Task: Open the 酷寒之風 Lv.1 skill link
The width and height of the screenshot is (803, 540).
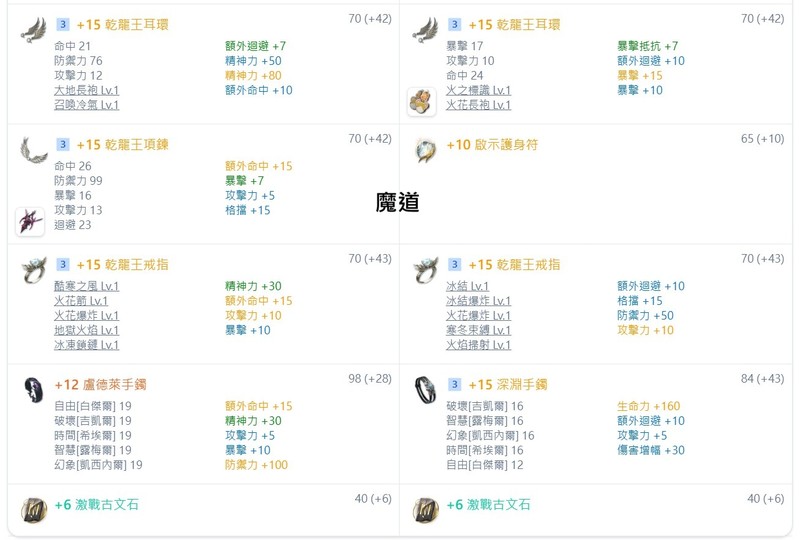Action: click(86, 286)
